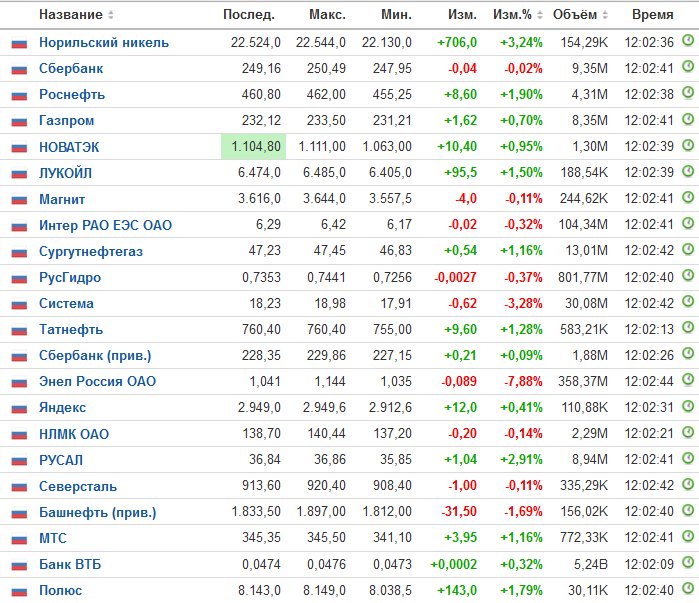Click the clock icon in Роснефть row

click(x=688, y=93)
